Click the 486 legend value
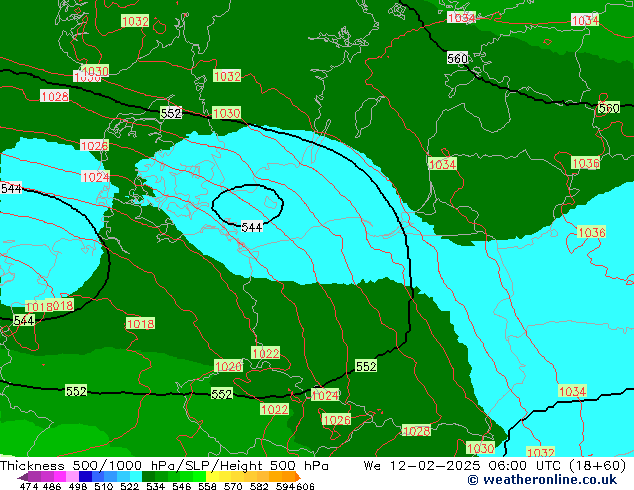The width and height of the screenshot is (634, 490). [52, 486]
